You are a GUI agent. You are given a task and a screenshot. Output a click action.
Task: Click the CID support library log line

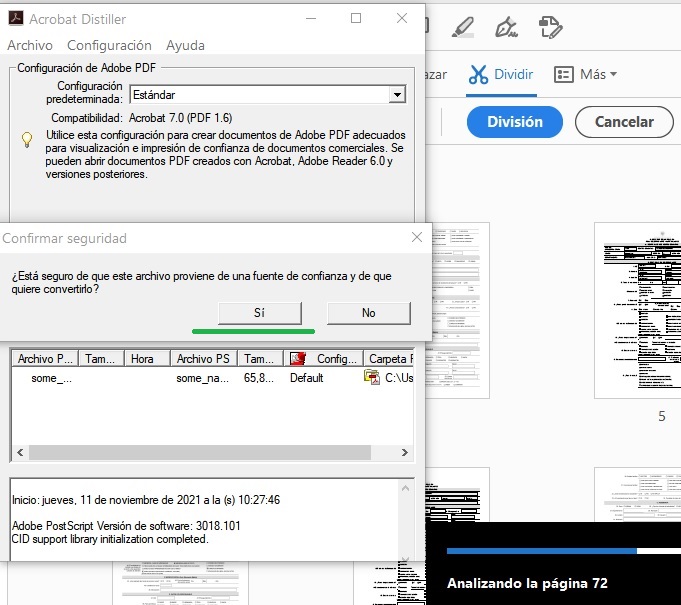110,539
